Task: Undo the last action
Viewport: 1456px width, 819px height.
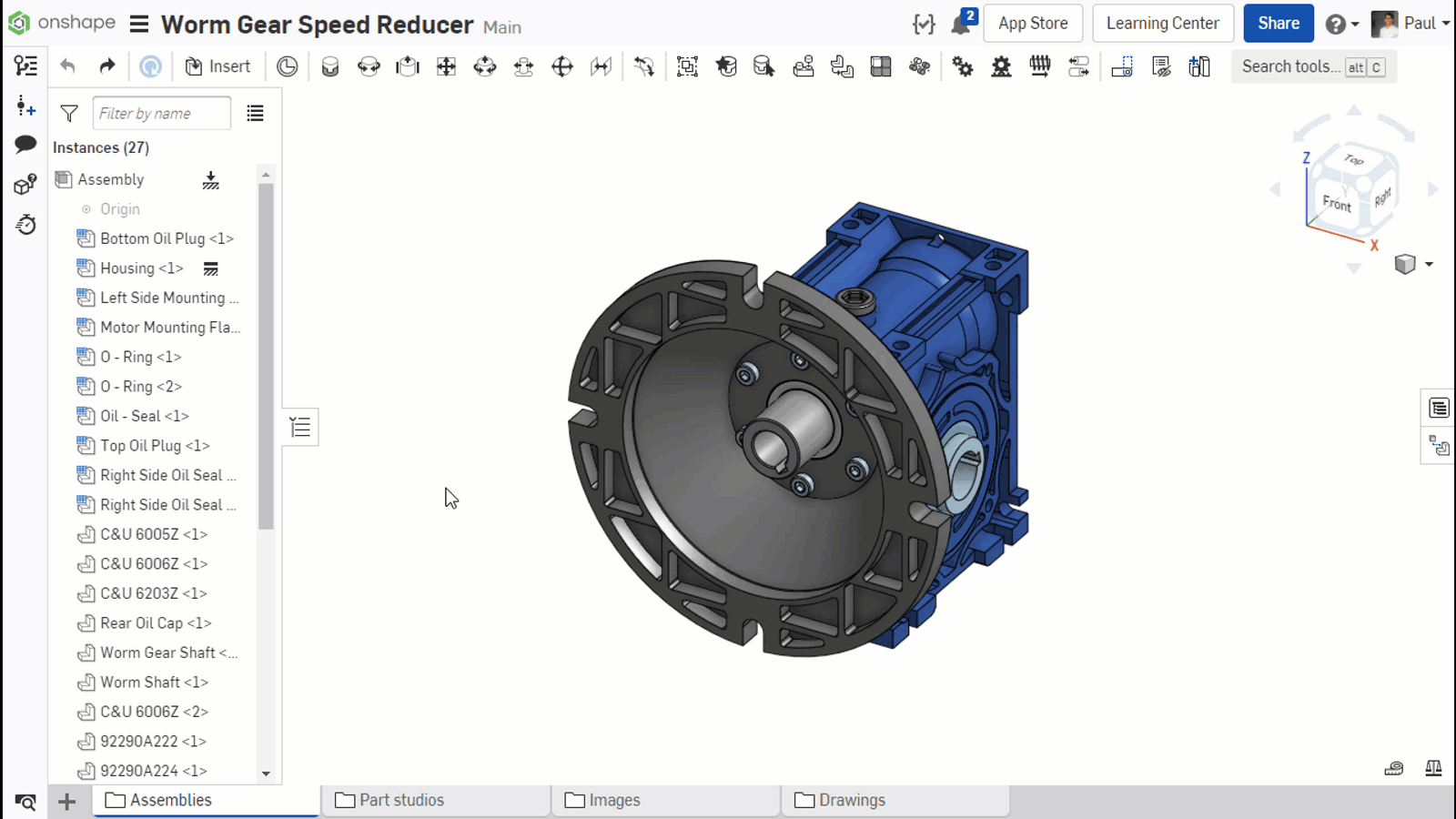Action: (68, 66)
